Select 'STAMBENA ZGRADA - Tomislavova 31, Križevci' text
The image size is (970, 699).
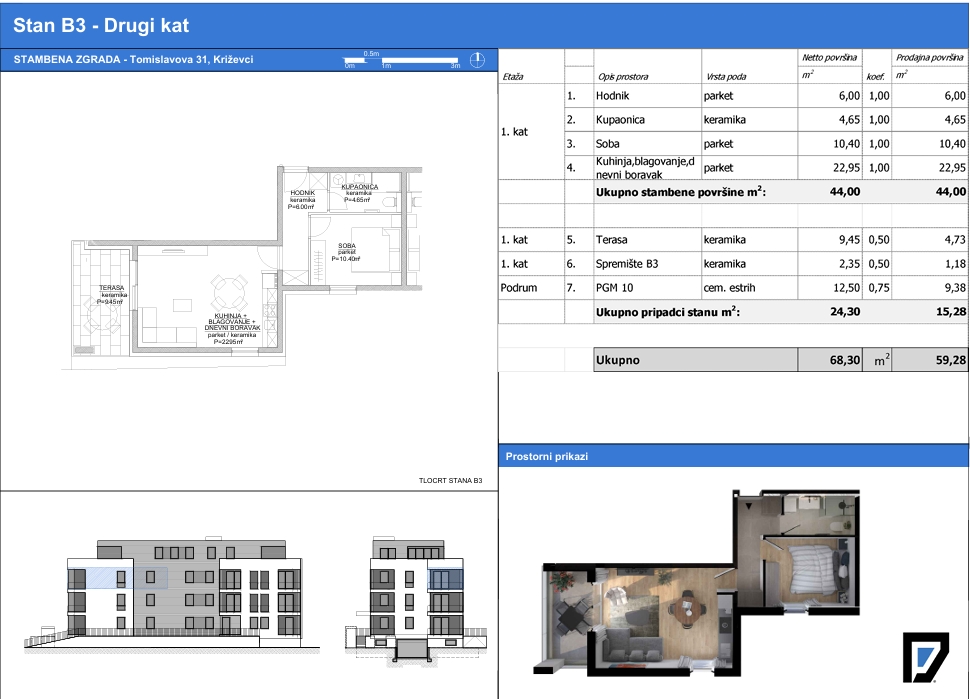click(134, 60)
